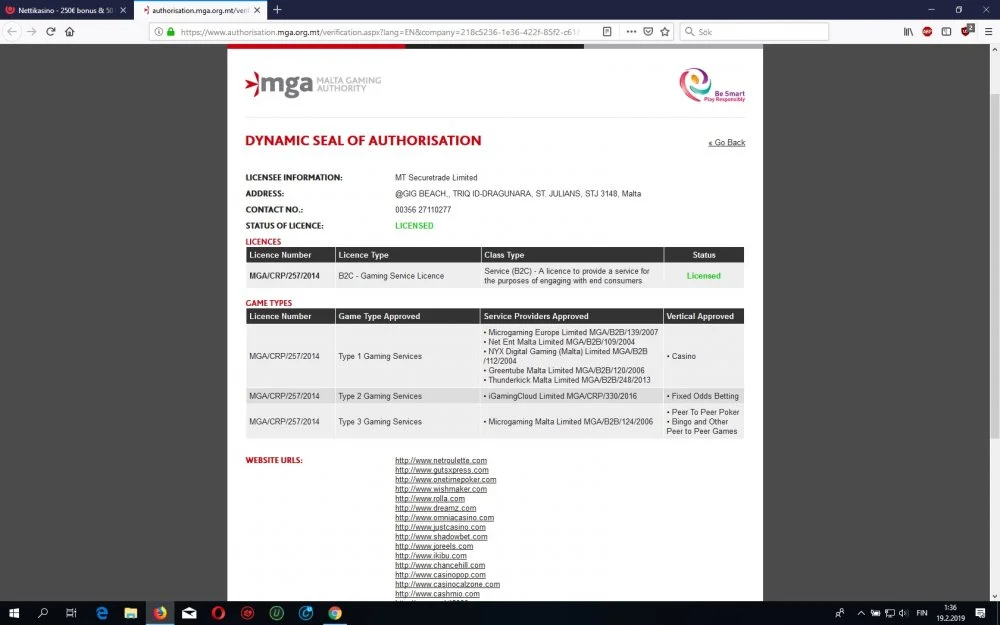Click the Go Back link
The width and height of the screenshot is (1000, 625).
point(726,142)
